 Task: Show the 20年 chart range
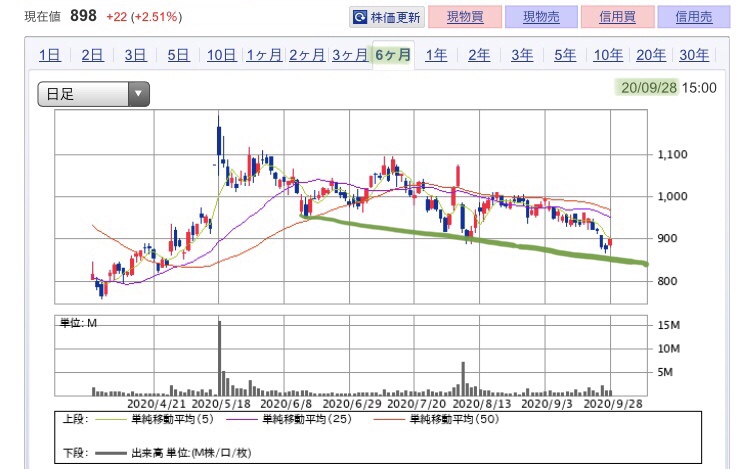point(651,55)
